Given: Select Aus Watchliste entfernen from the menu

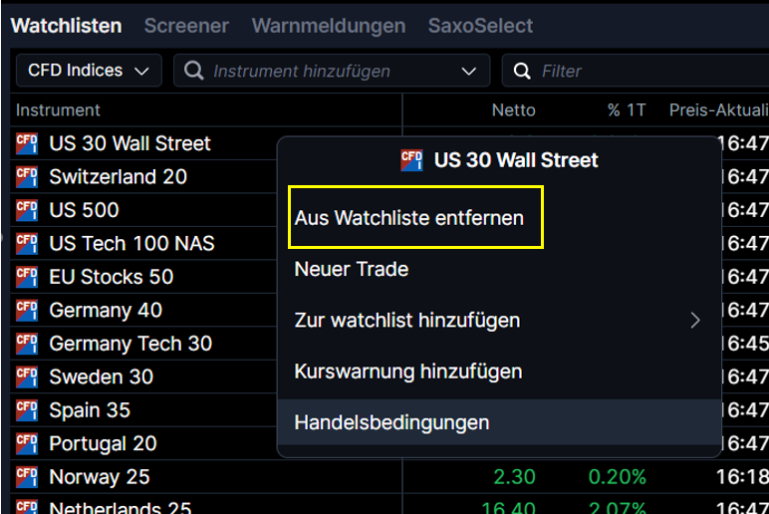Looking at the screenshot, I should (409, 218).
